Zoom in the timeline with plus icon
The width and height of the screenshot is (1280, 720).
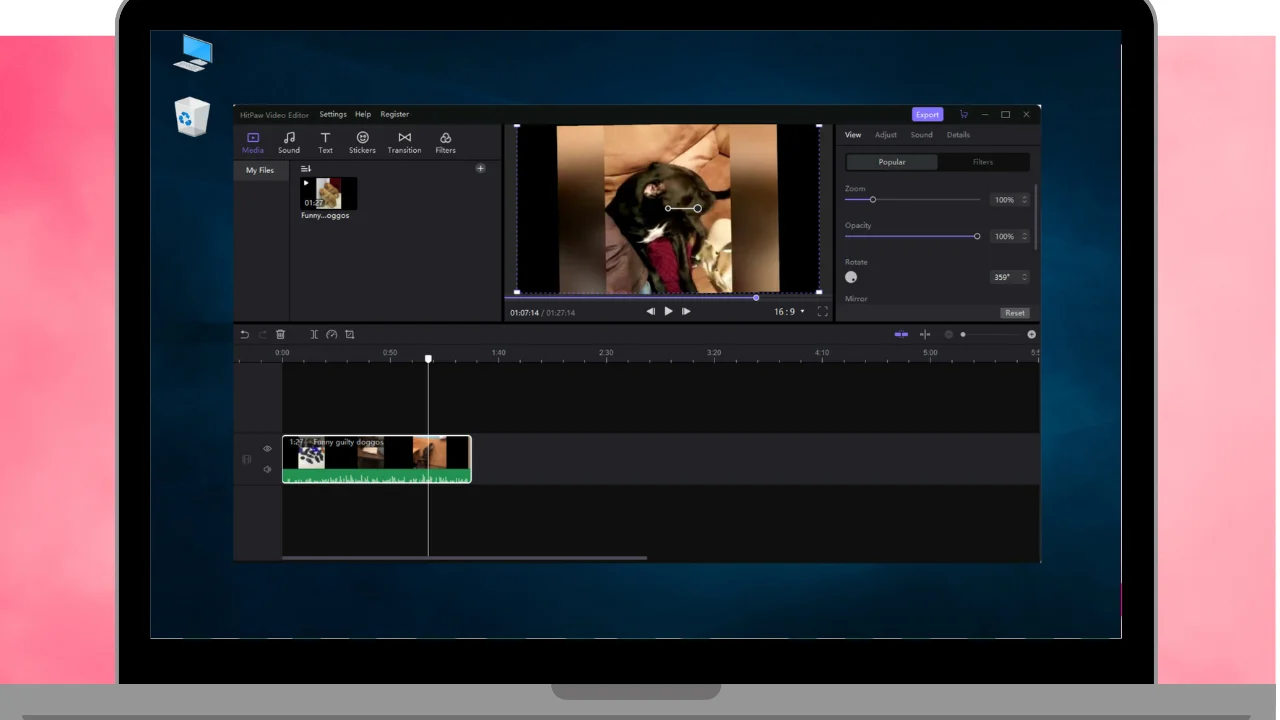(1031, 334)
